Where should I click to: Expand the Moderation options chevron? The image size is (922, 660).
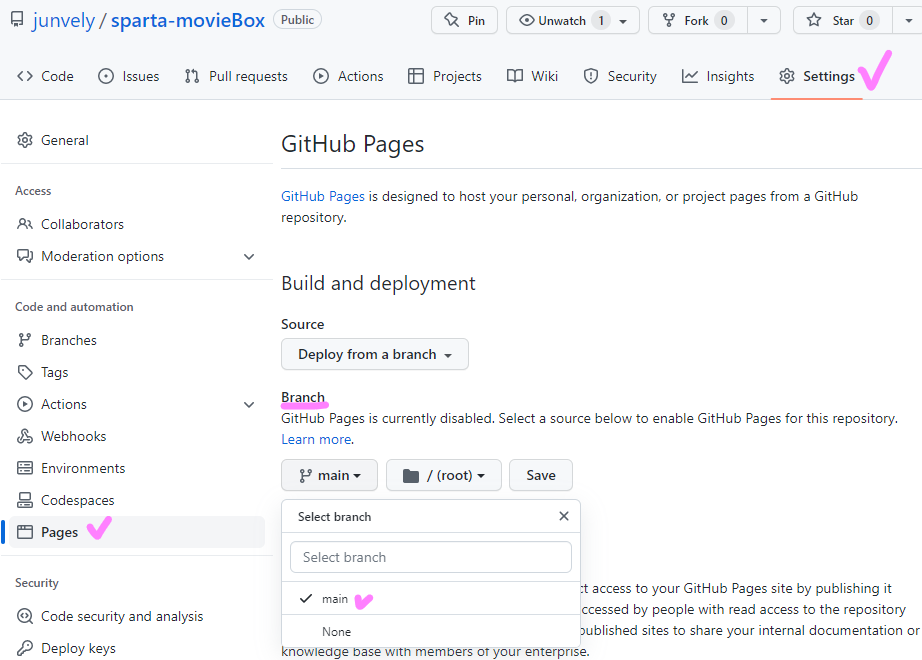coord(249,256)
